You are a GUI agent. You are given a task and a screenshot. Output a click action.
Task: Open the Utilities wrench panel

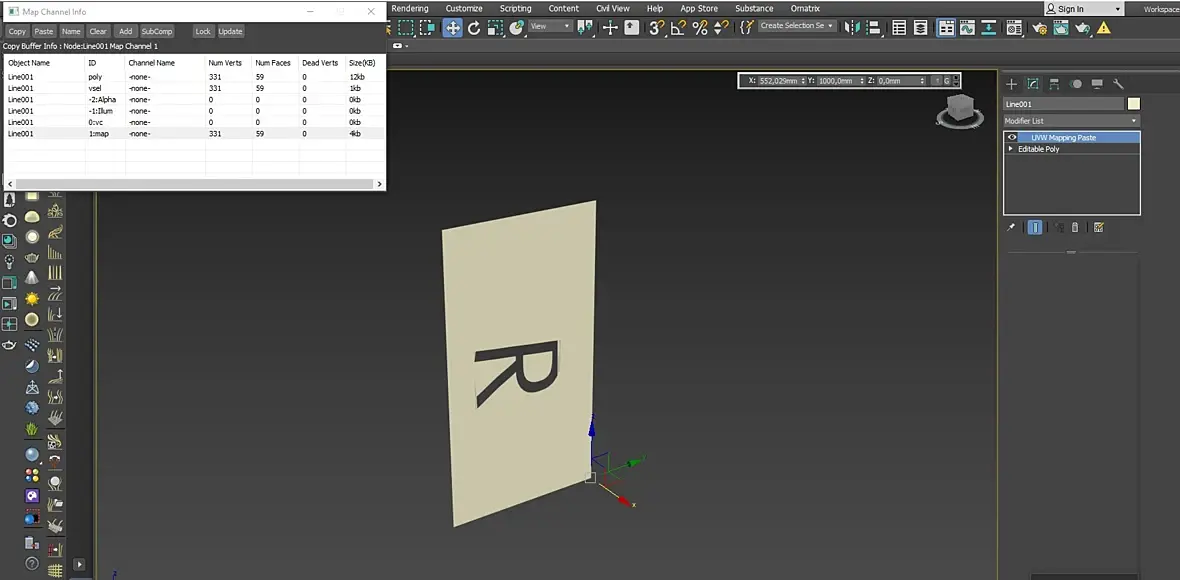pyautogui.click(x=1118, y=84)
